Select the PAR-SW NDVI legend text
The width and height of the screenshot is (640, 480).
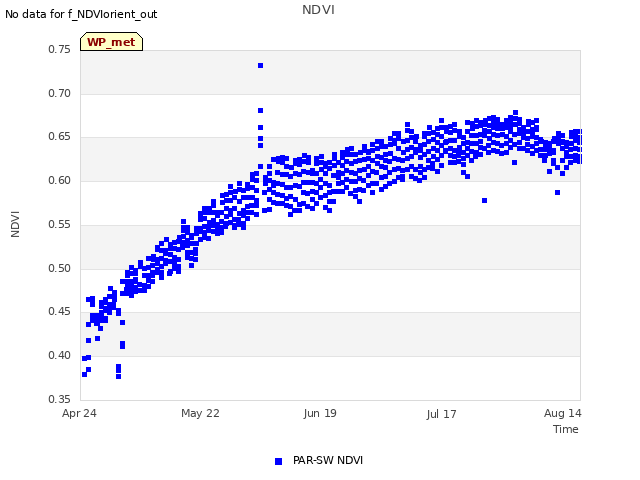tap(328, 460)
